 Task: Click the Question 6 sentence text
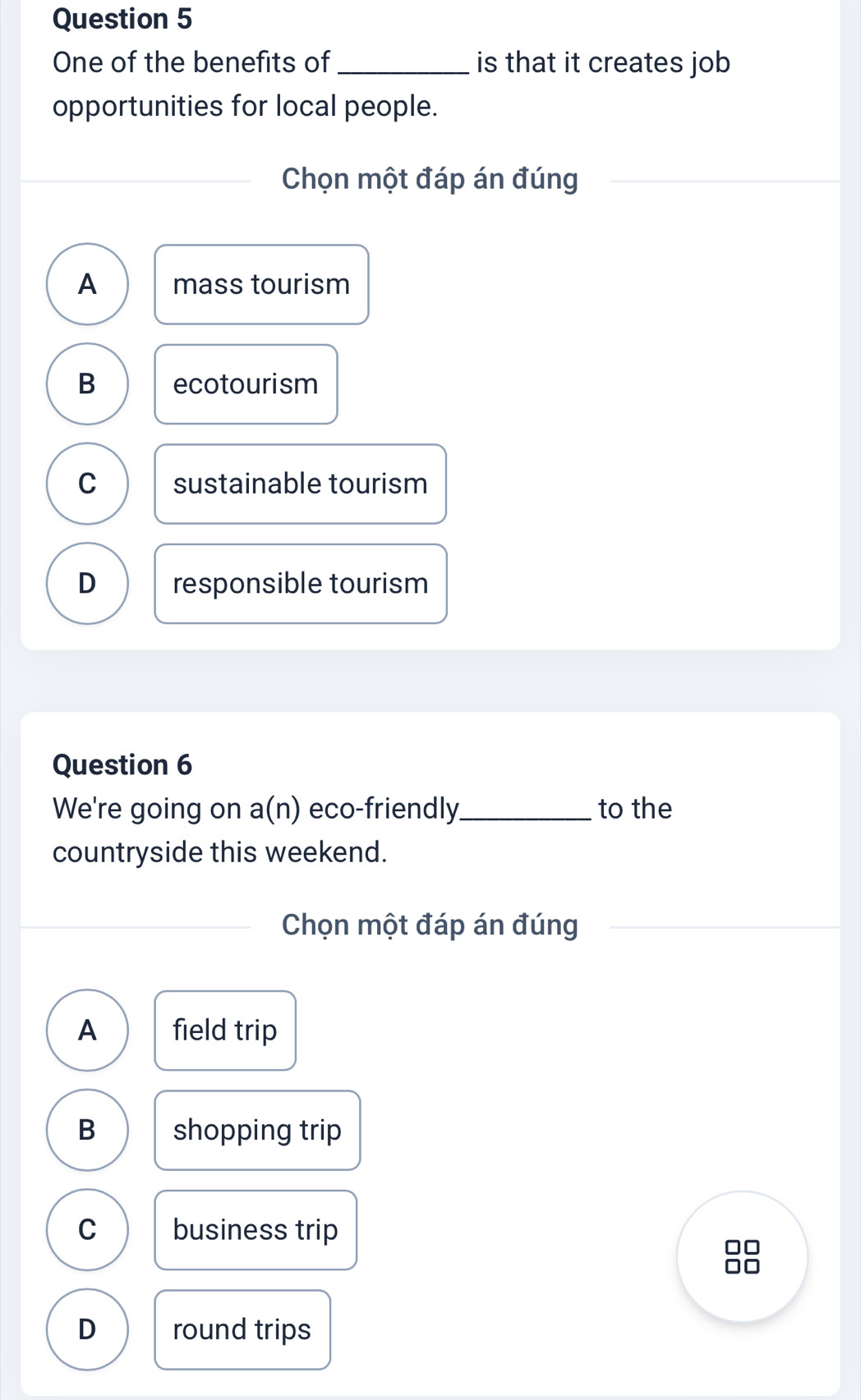coord(361,829)
